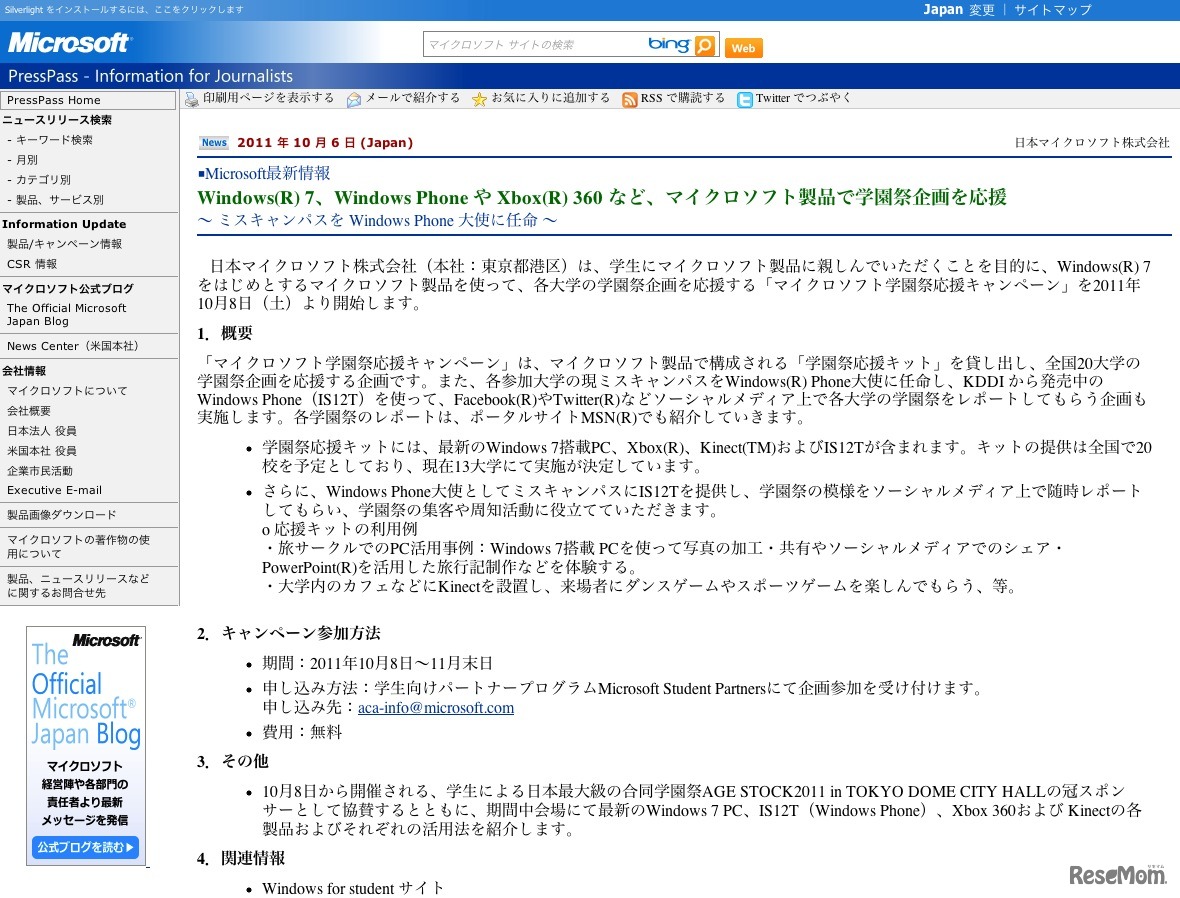Click the RSS feed icon to subscribe
The width and height of the screenshot is (1180, 898).
point(629,98)
